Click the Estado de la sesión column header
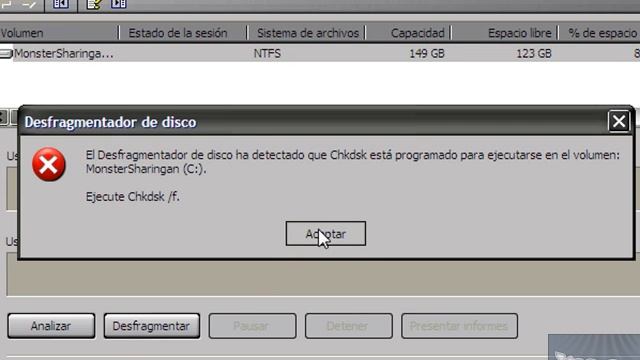Image resolution: width=640 pixels, height=360 pixels. (x=183, y=33)
